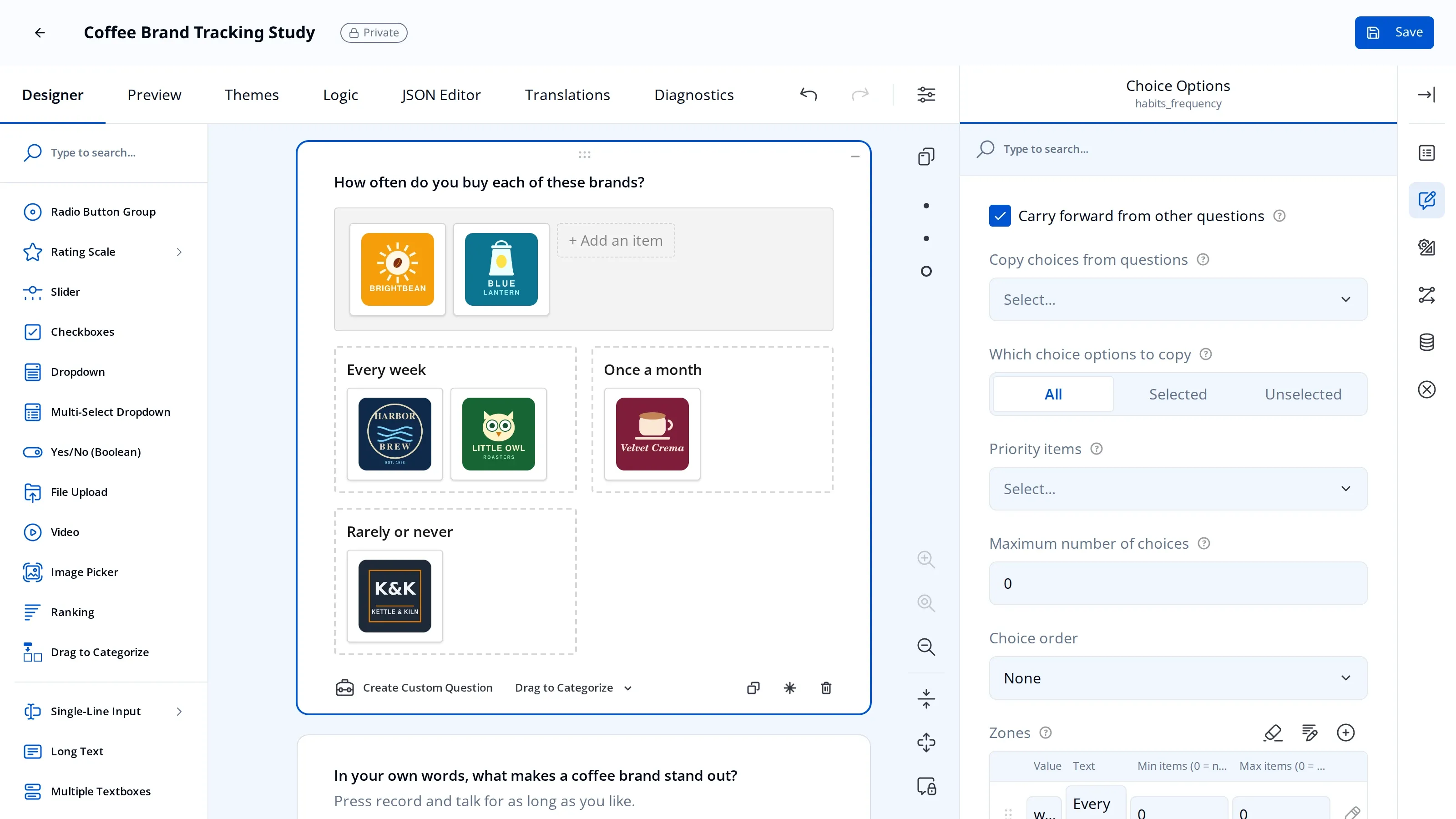The height and width of the screenshot is (819, 1456).
Task: Duplicate the question from the footer icon
Action: 753,688
